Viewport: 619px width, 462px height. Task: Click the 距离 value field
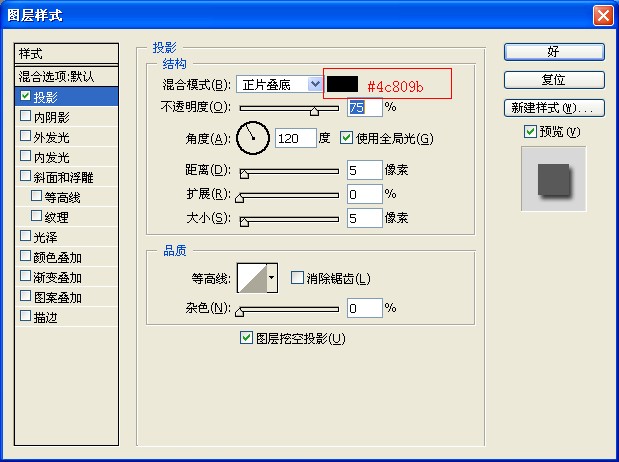point(365,170)
